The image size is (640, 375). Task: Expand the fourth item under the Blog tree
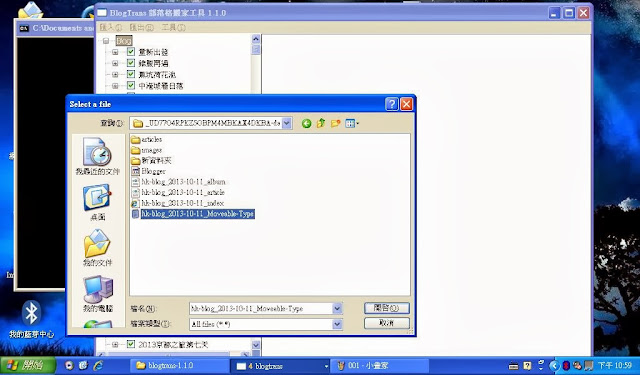(x=115, y=86)
